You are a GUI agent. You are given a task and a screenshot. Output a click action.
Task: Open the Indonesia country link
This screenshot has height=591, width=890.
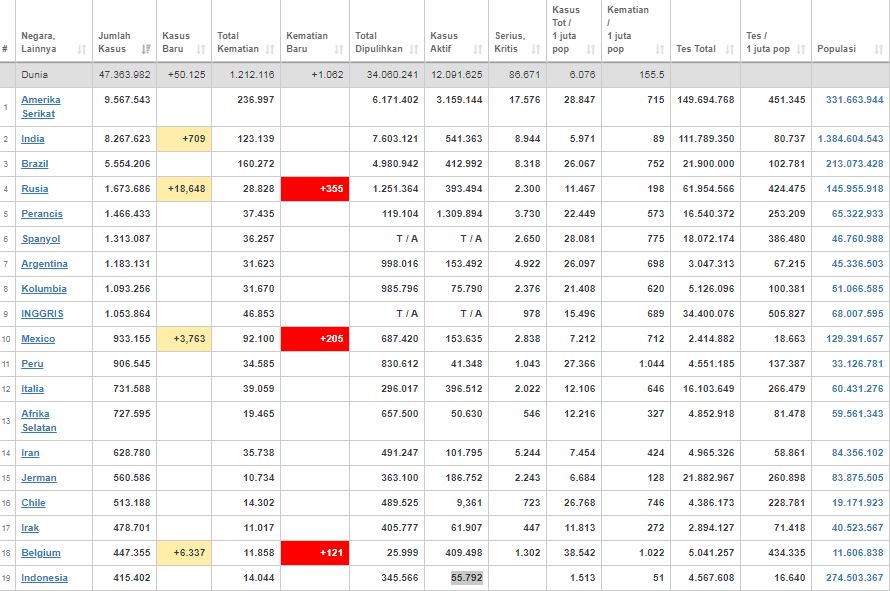pos(44,578)
